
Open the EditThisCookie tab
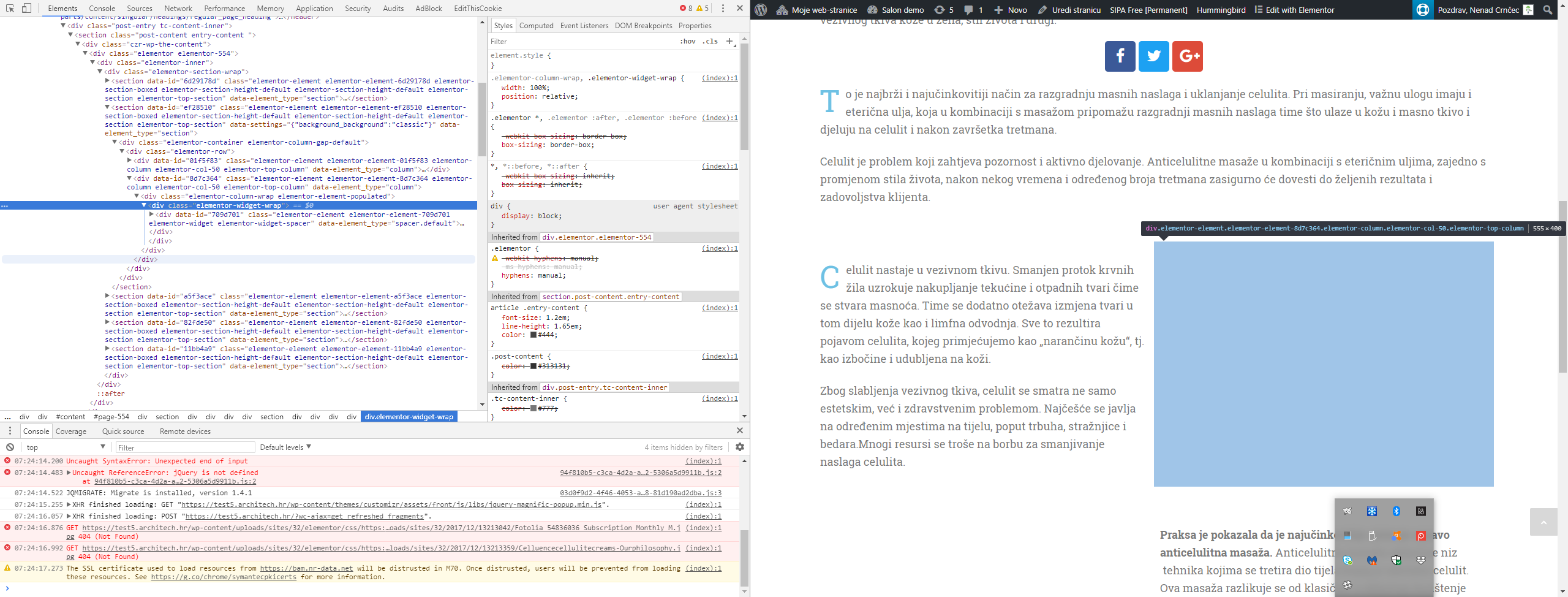click(478, 8)
